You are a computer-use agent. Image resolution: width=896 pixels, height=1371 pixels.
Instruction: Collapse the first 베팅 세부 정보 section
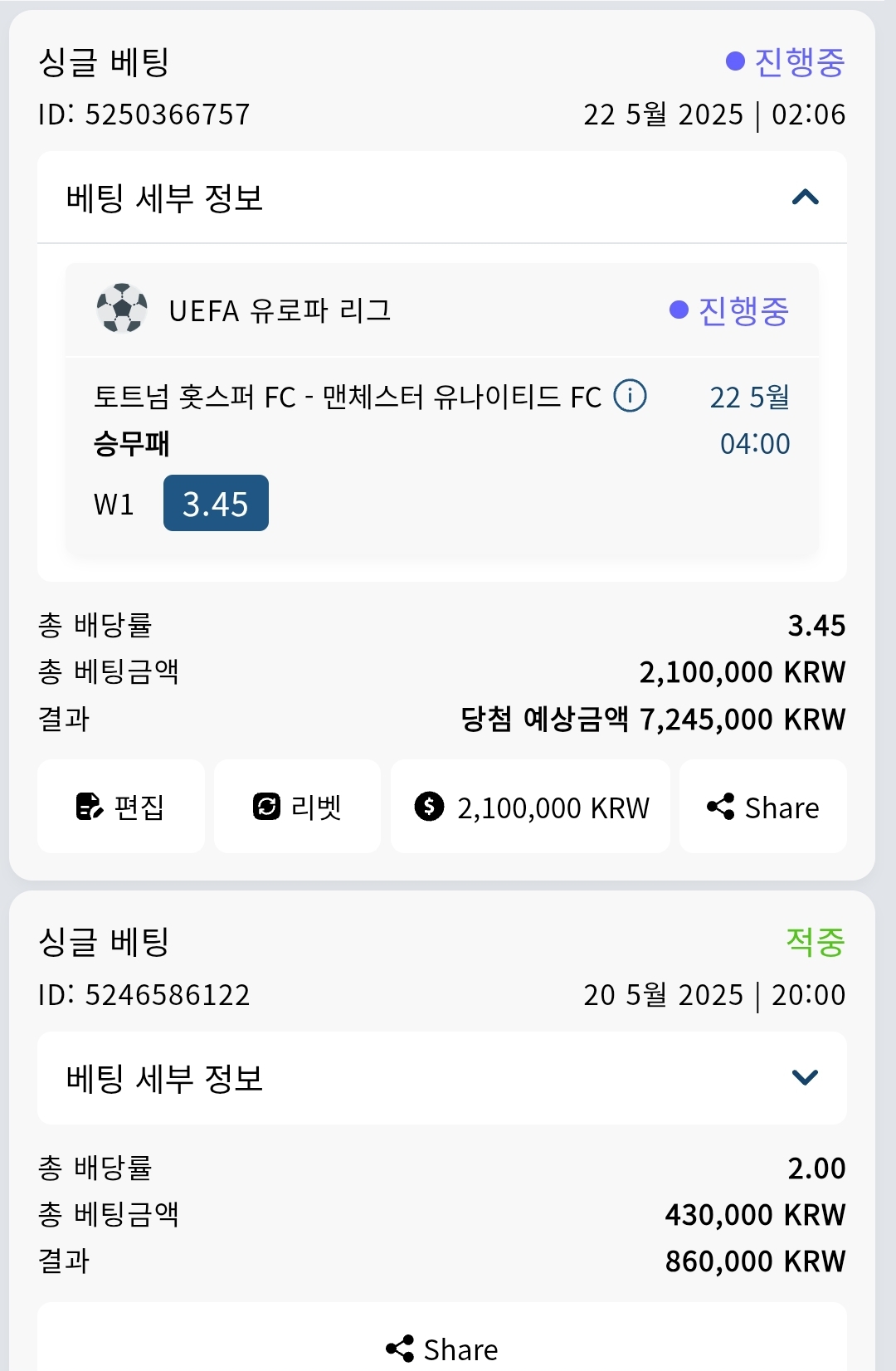coord(806,198)
